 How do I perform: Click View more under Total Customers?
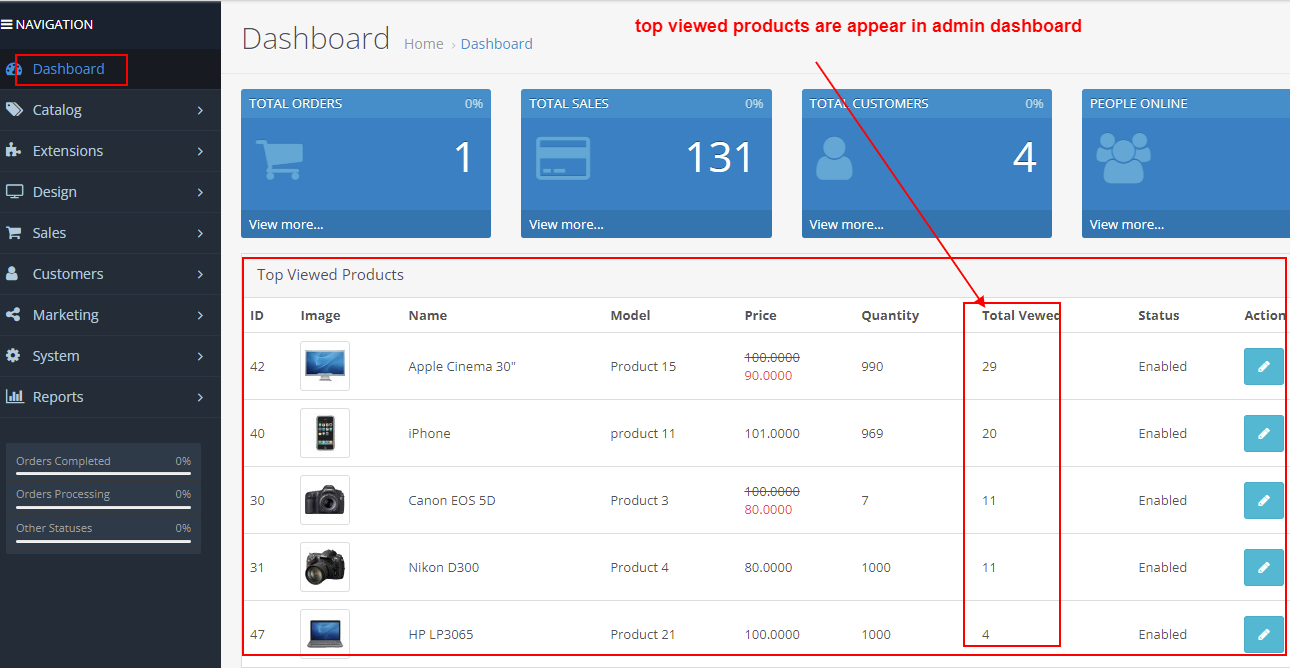[846, 225]
